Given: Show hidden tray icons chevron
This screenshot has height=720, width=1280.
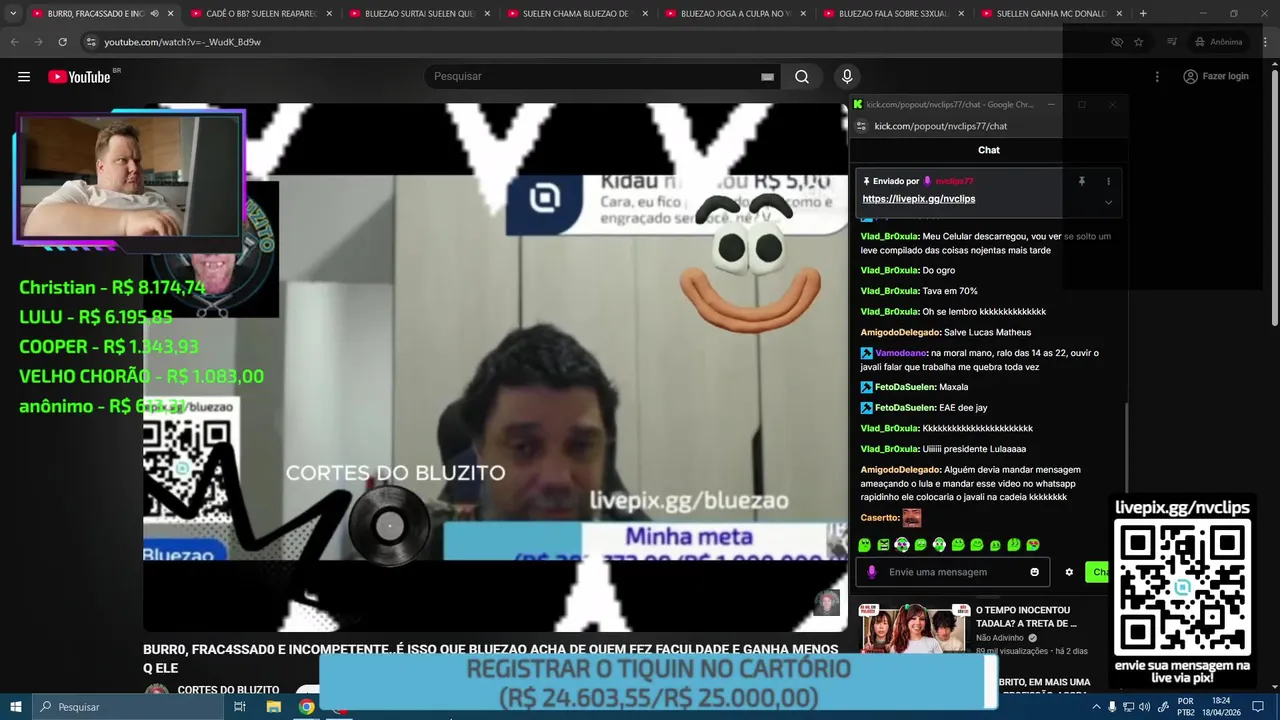Looking at the screenshot, I should tap(1096, 707).
